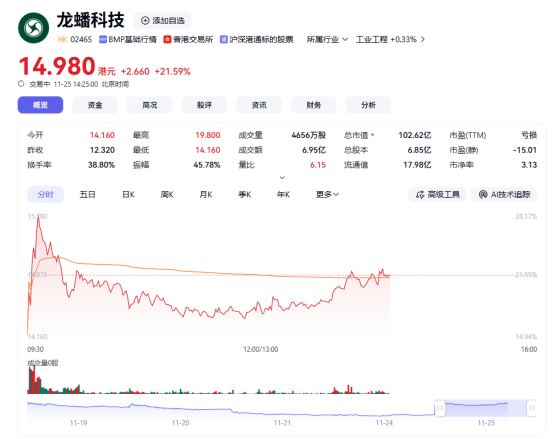Open the 股评 tab
This screenshot has height=439, width=554.
click(204, 105)
